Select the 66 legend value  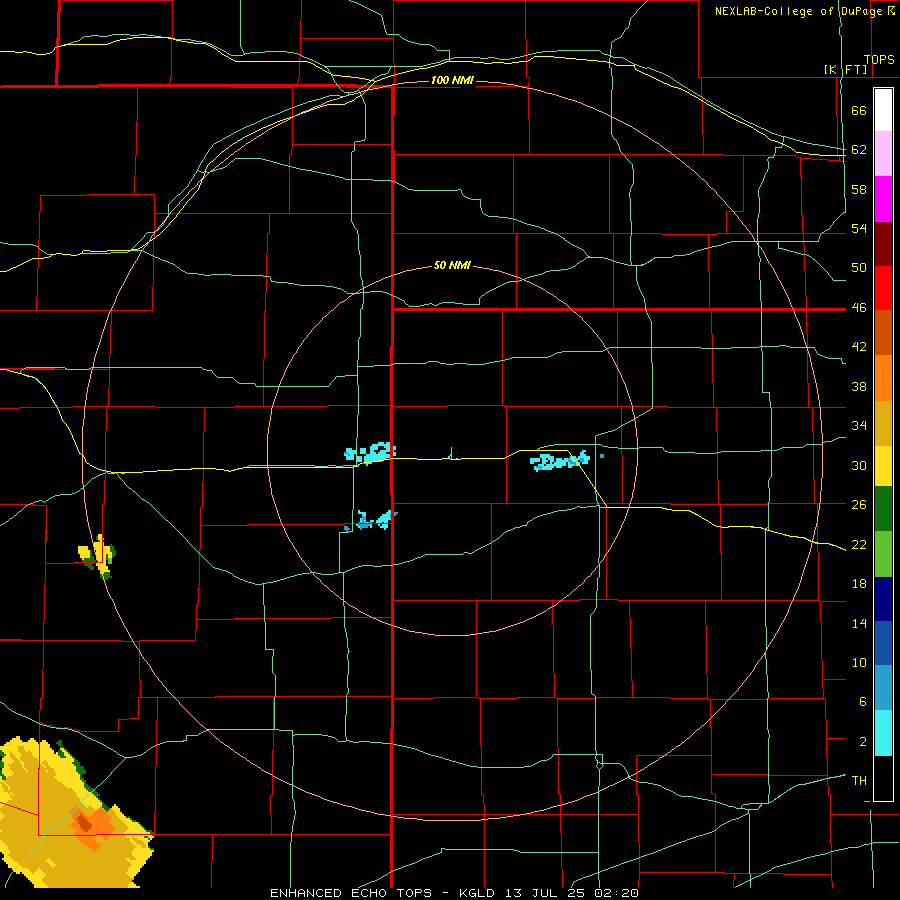(859, 111)
